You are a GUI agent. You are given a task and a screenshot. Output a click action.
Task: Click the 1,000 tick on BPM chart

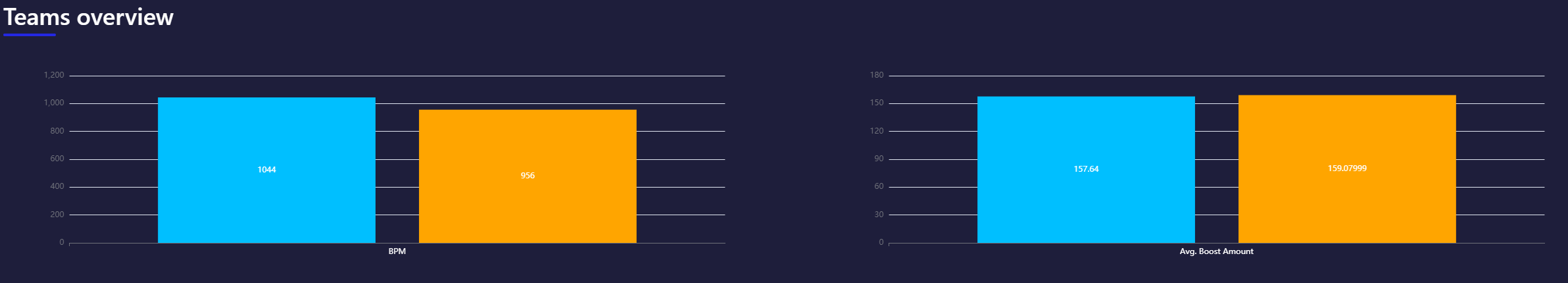(x=54, y=103)
